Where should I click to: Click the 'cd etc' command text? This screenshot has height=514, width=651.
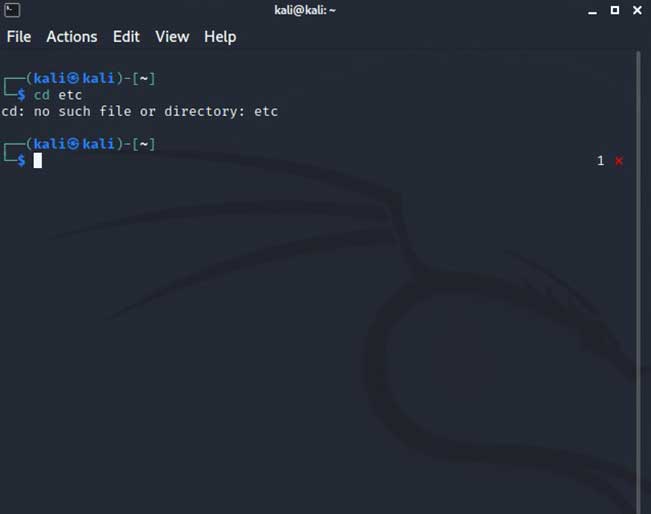(x=58, y=95)
